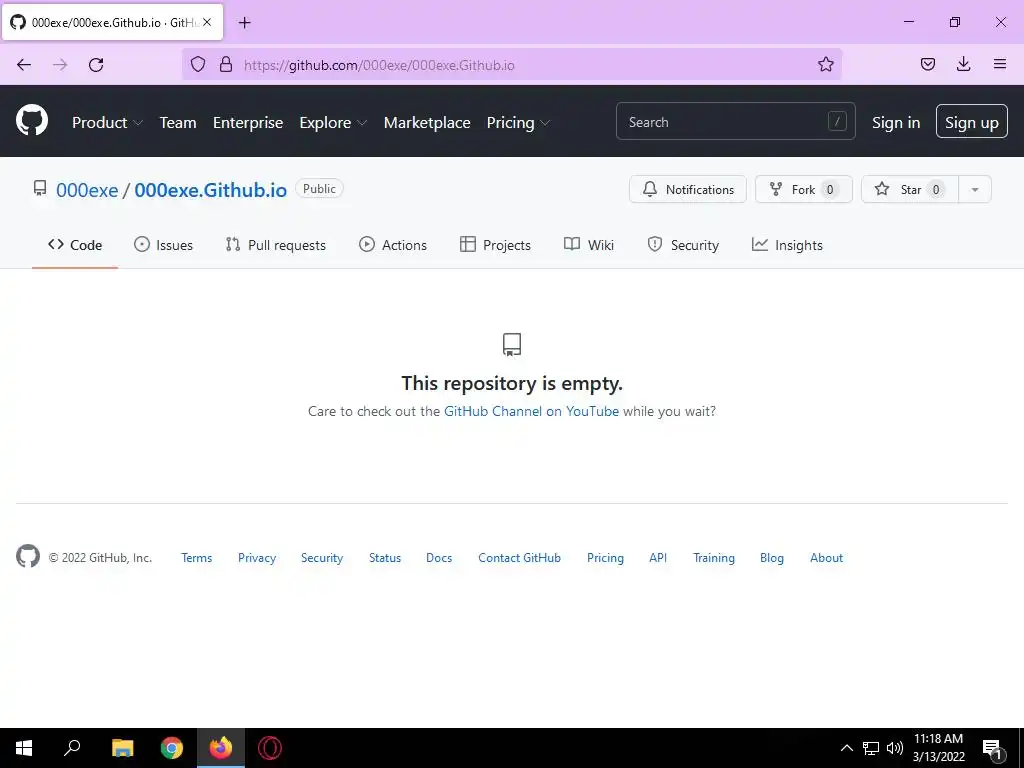Open the notification center icon
This screenshot has height=768, width=1024.
click(x=992, y=750)
